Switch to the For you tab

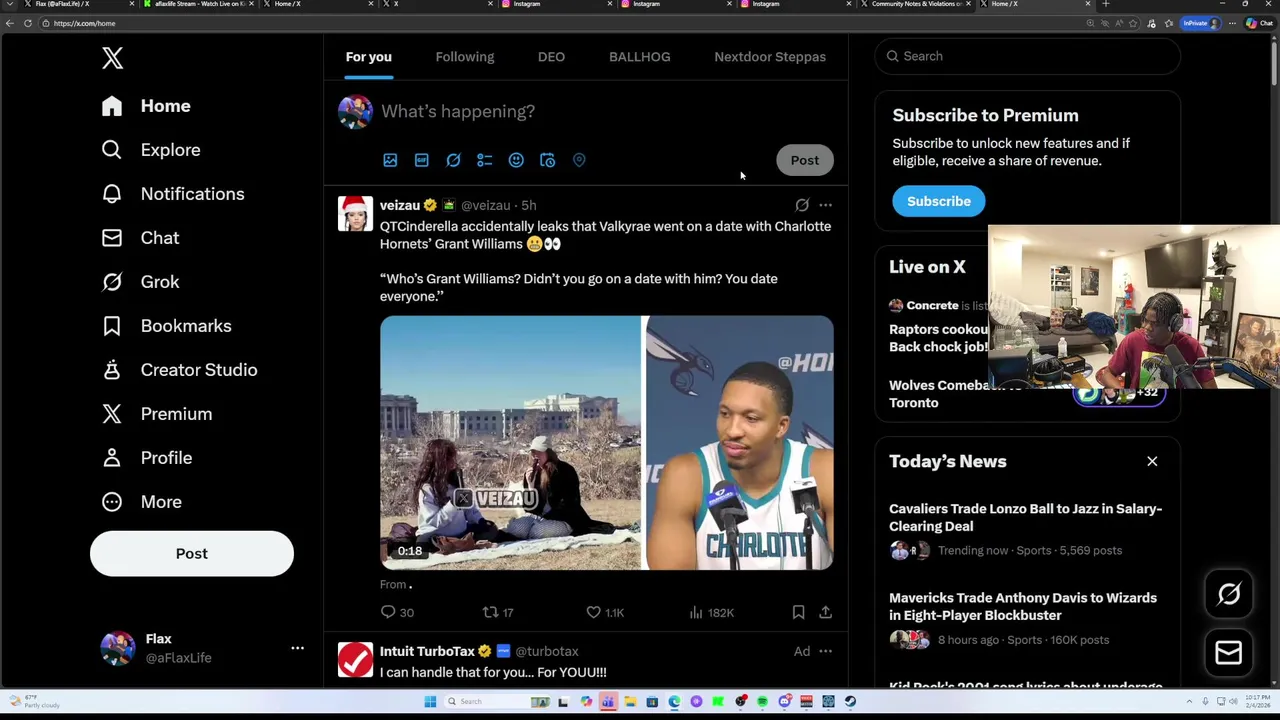pos(369,57)
